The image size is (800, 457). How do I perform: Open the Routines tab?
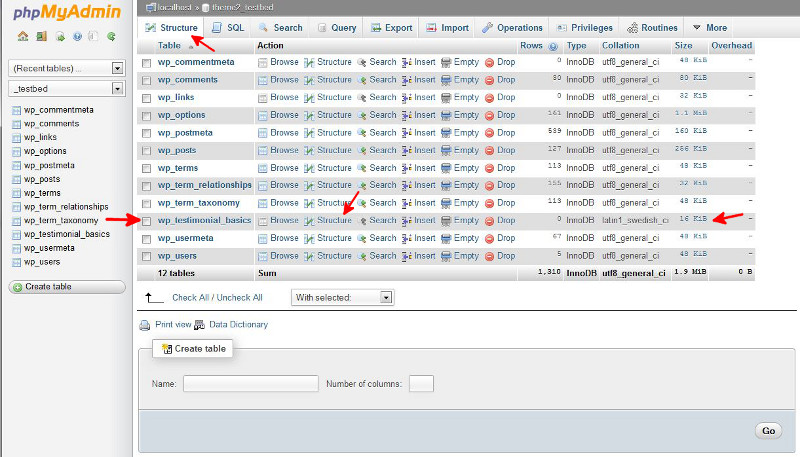pos(653,28)
